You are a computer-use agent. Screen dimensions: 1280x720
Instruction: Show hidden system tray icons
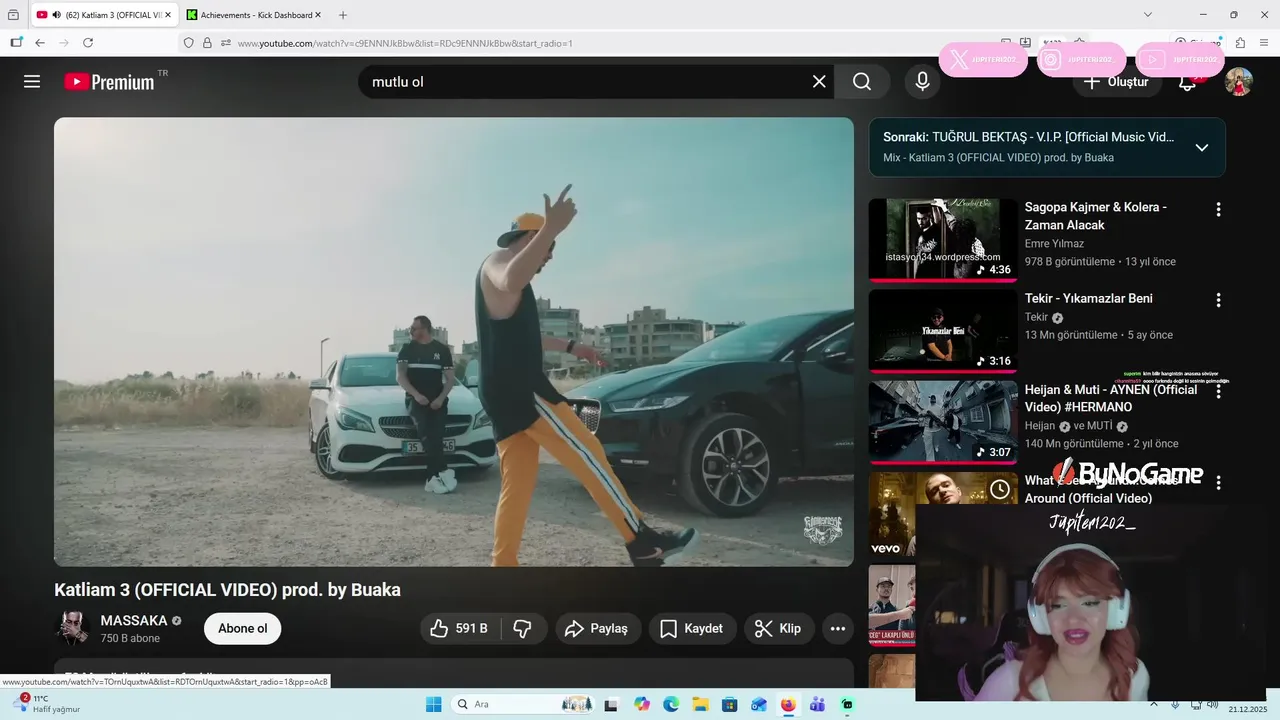[x=1154, y=705]
